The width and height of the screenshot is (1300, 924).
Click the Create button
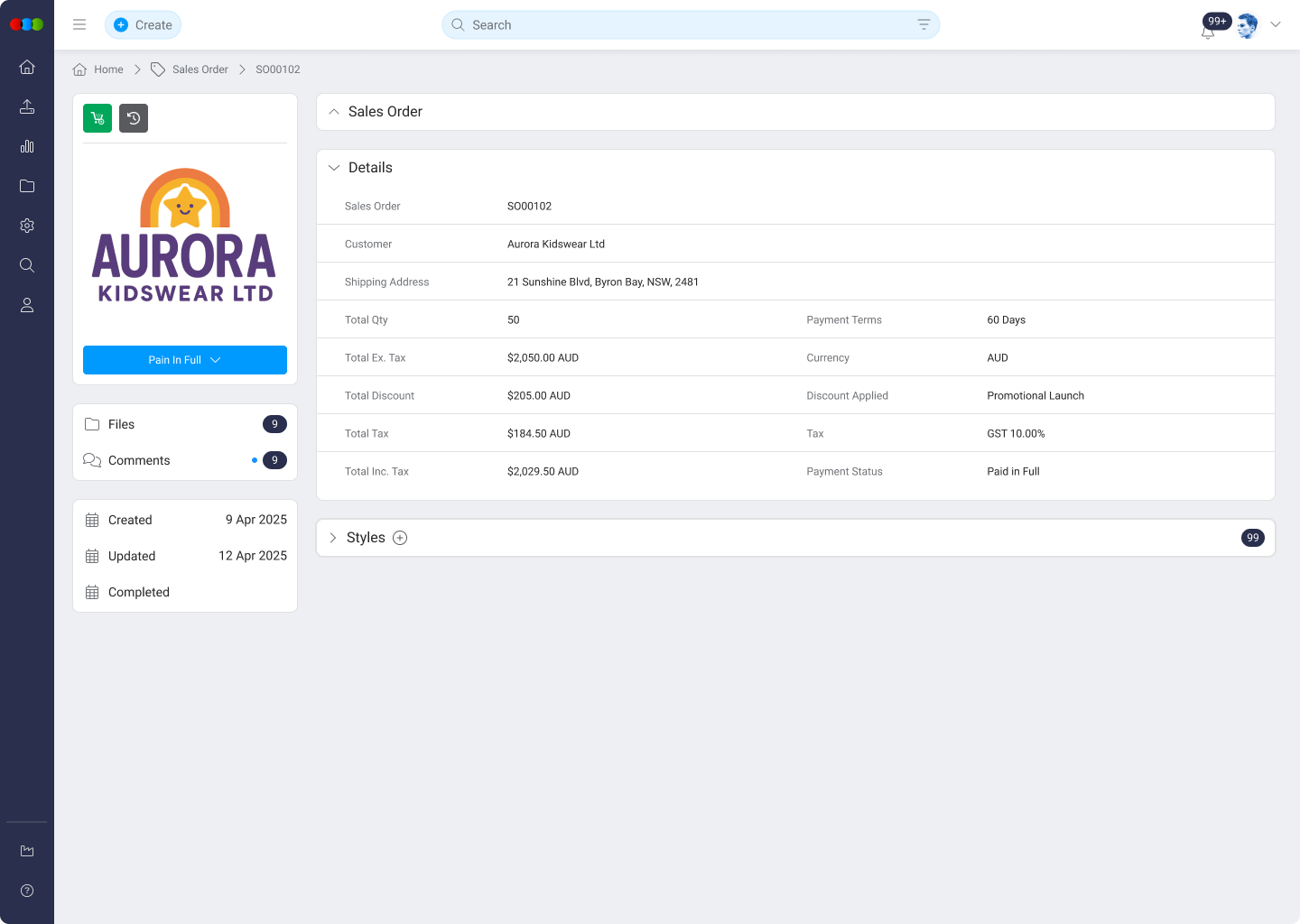[x=144, y=25]
